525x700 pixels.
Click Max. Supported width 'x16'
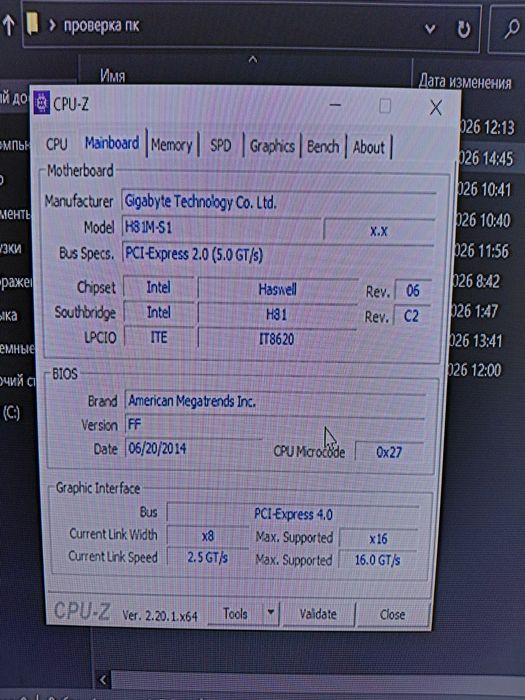point(378,539)
